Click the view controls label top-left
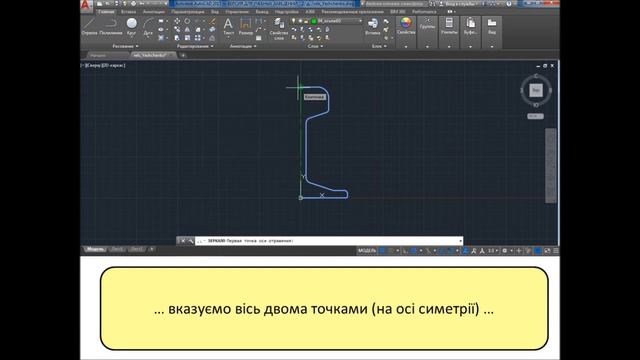The image size is (640, 360). (104, 65)
